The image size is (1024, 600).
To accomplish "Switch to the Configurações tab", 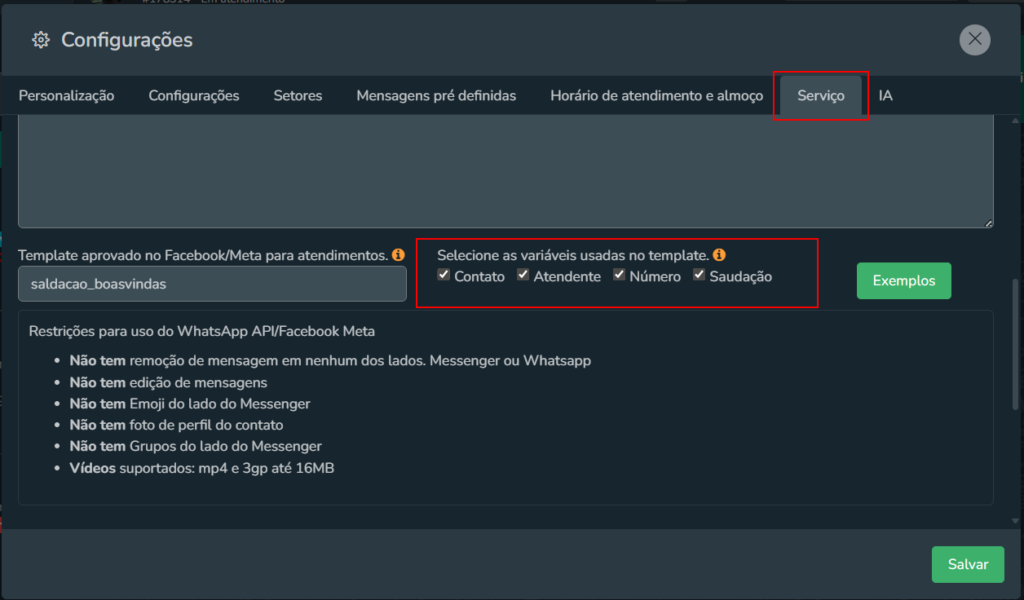I will (x=194, y=96).
